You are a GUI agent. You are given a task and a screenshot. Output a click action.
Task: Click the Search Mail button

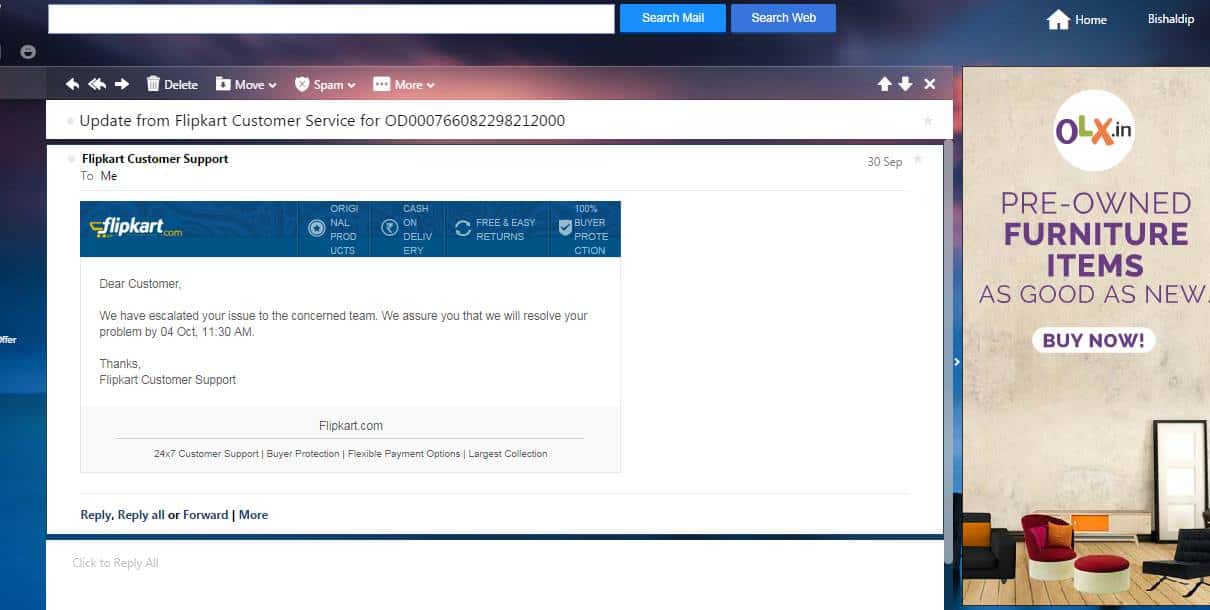tap(673, 18)
